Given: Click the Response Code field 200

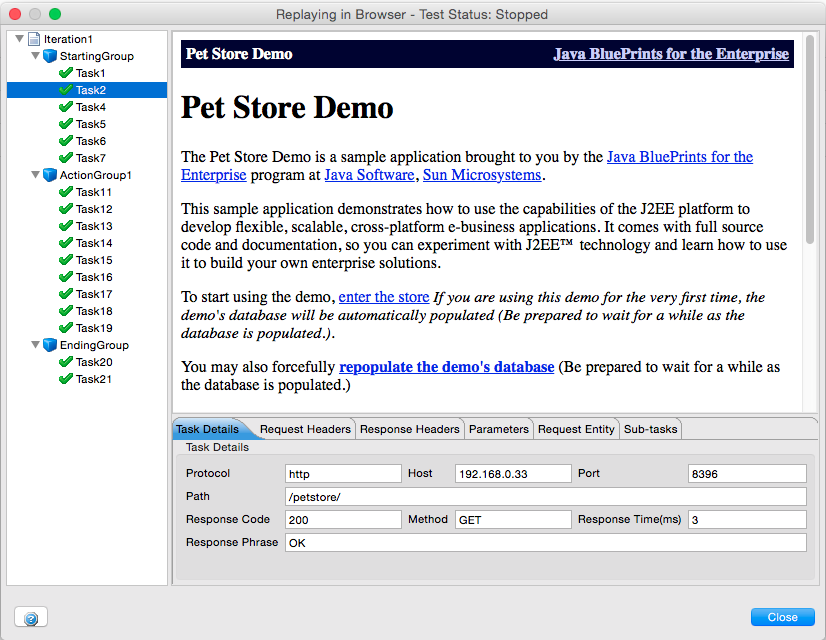Looking at the screenshot, I should tap(343, 519).
